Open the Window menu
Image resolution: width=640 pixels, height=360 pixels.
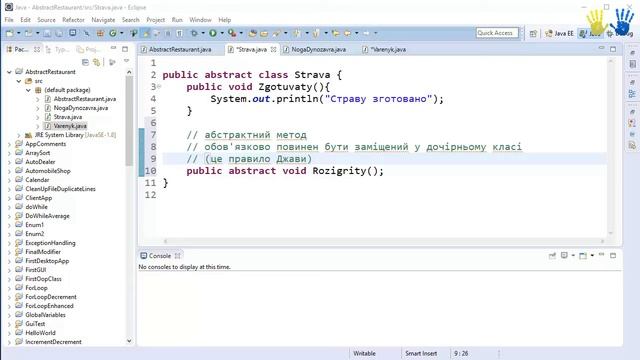tap(200, 20)
